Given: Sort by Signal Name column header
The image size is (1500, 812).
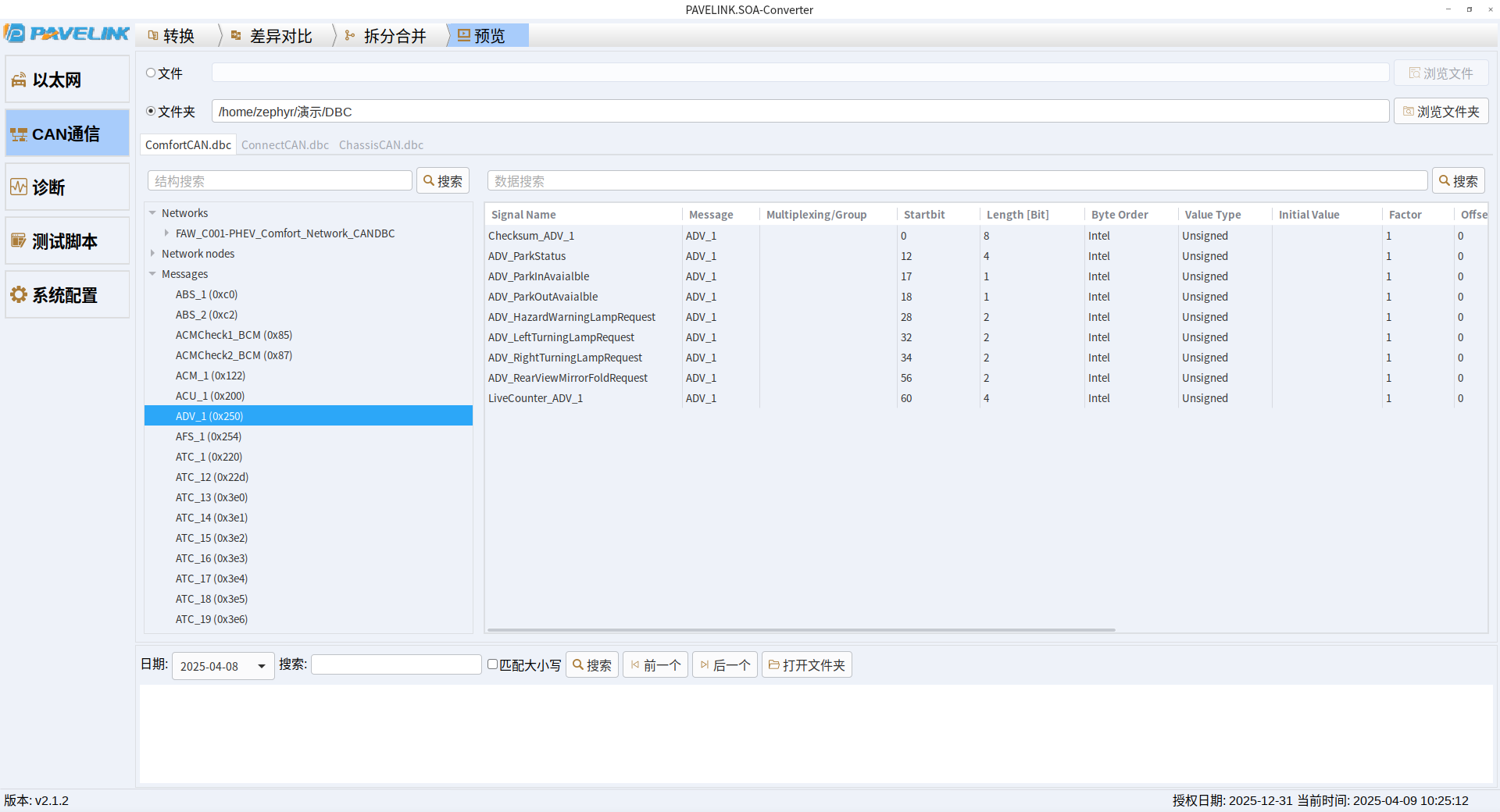Looking at the screenshot, I should pyautogui.click(x=584, y=215).
